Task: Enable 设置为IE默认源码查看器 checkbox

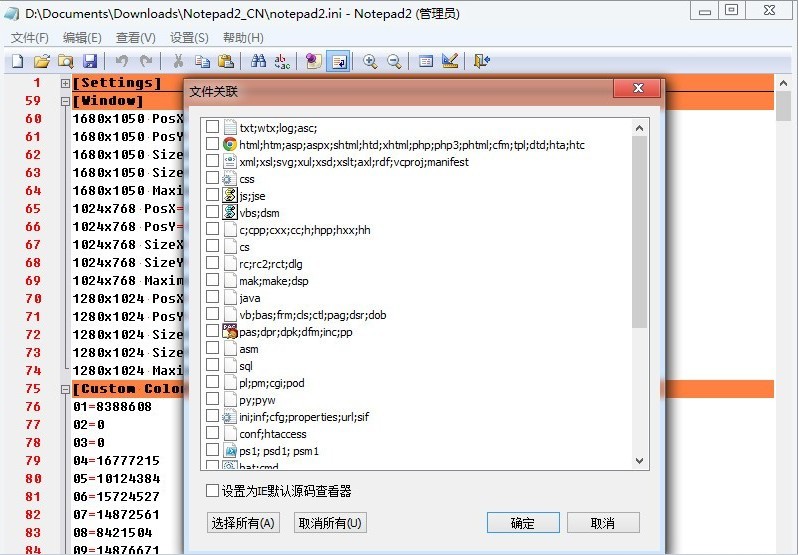Action: (x=212, y=490)
